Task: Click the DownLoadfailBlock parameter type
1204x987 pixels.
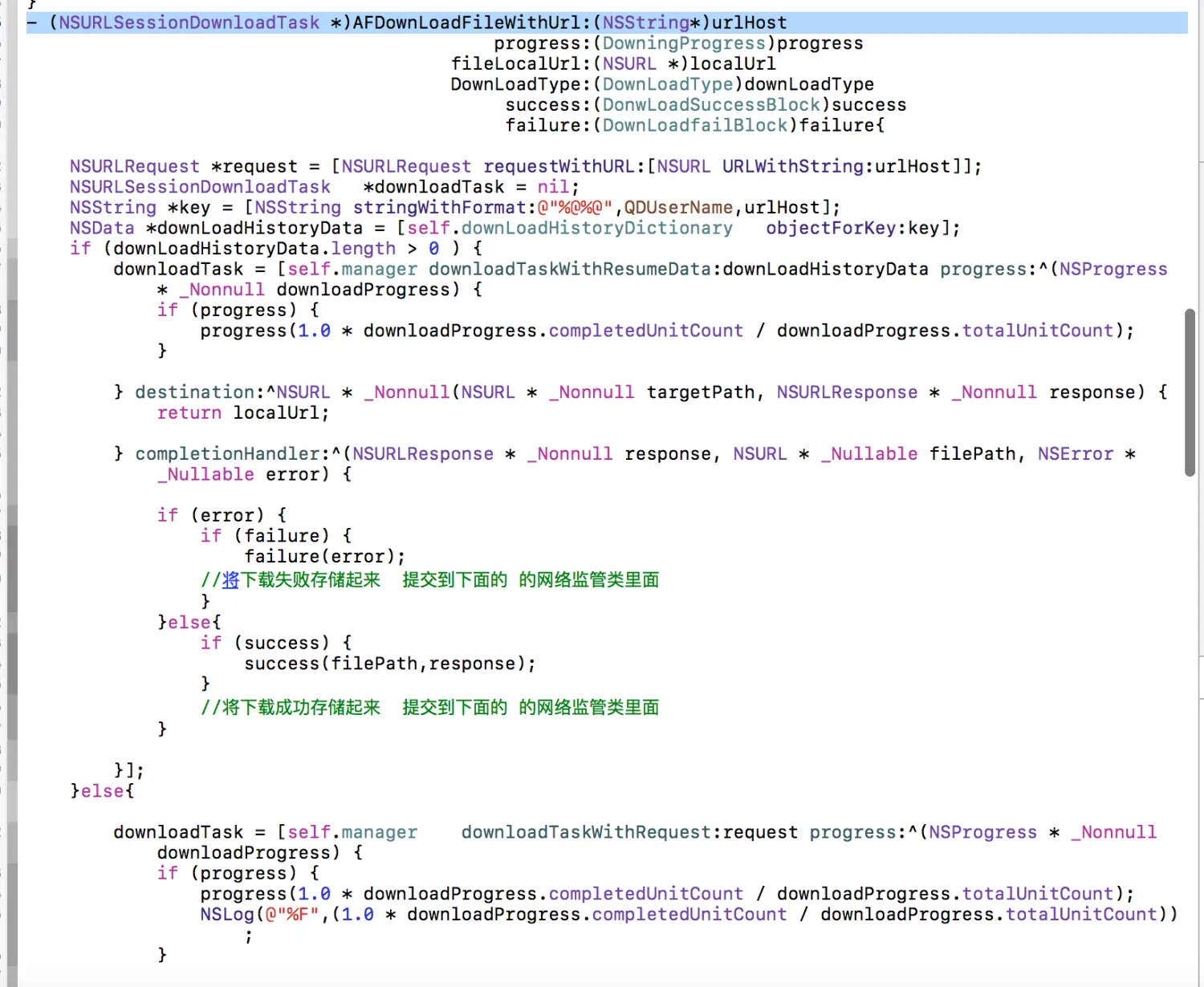Action: [x=696, y=125]
